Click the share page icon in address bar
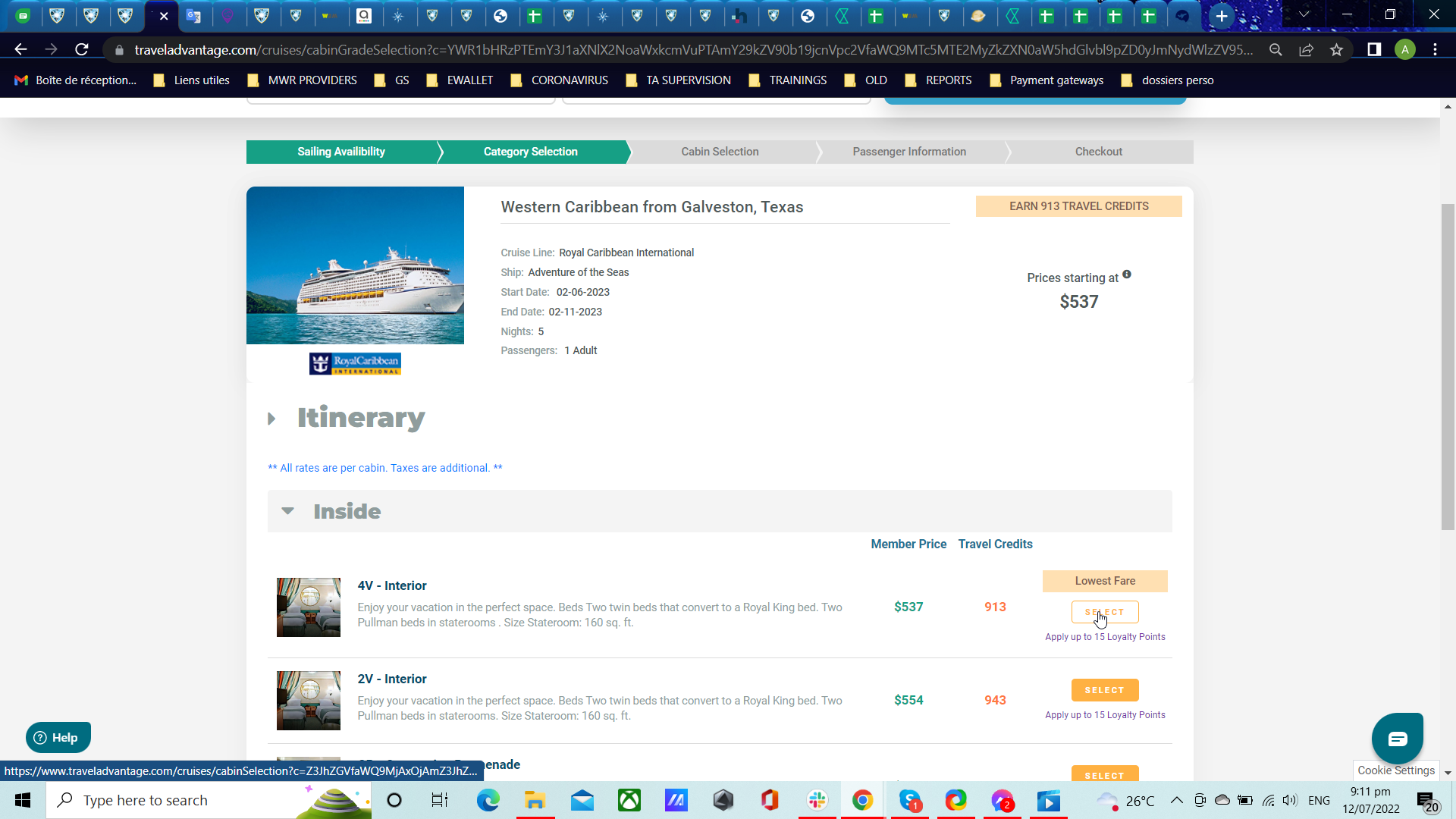Viewport: 1456px width, 819px height. pos(1306,49)
